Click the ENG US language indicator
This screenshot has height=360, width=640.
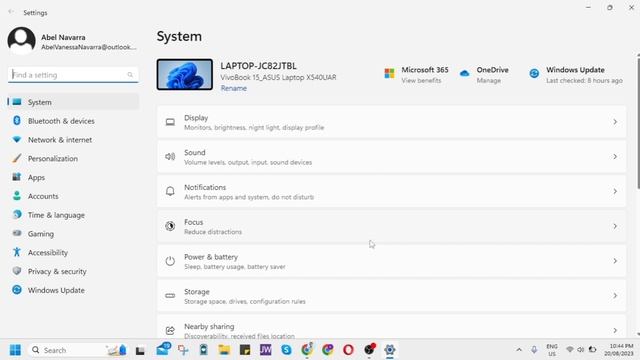click(552, 350)
